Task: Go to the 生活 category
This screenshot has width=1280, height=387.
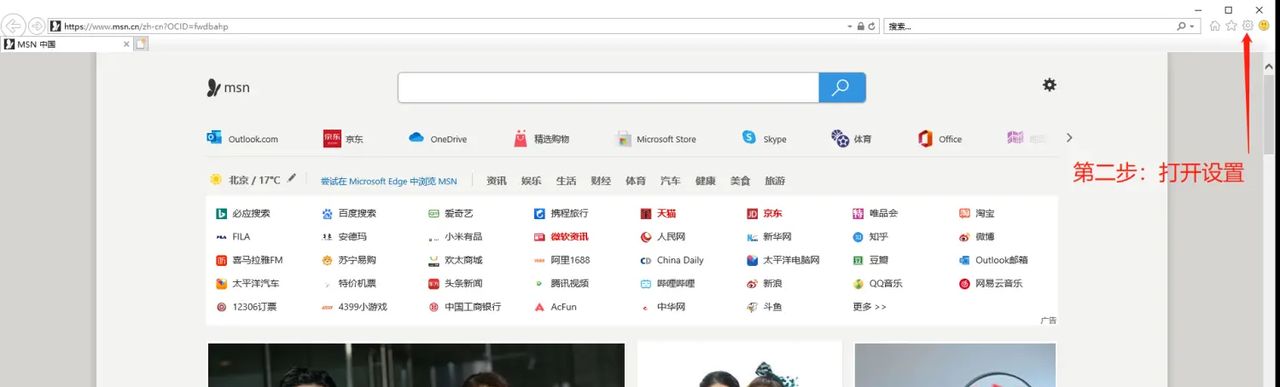Action: [x=566, y=181]
